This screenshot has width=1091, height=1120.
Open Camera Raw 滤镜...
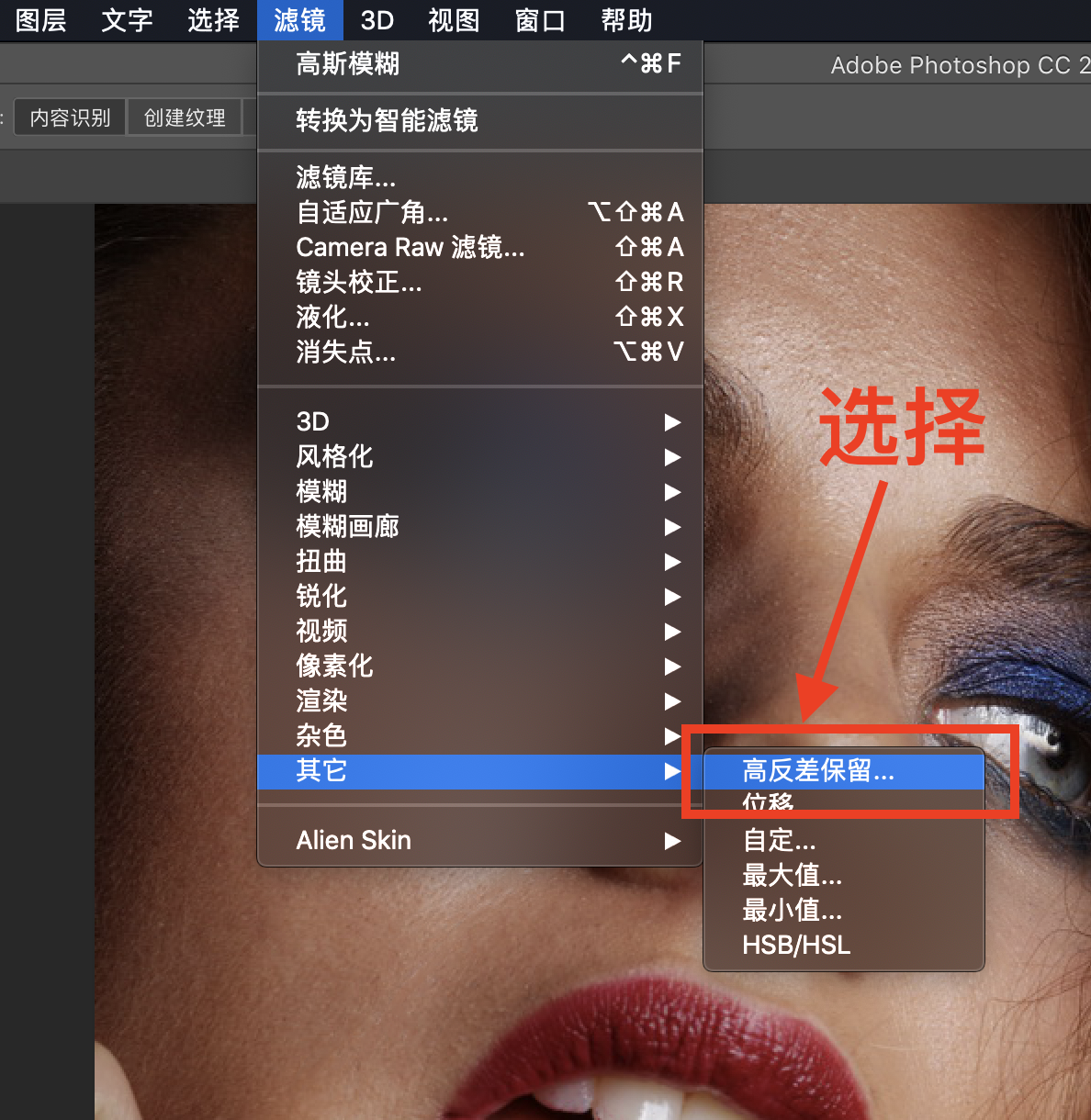pos(480,247)
